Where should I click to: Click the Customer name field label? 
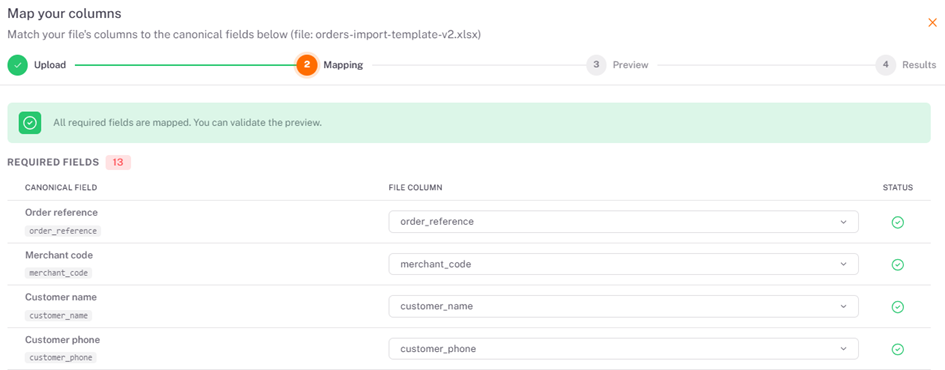(x=61, y=297)
